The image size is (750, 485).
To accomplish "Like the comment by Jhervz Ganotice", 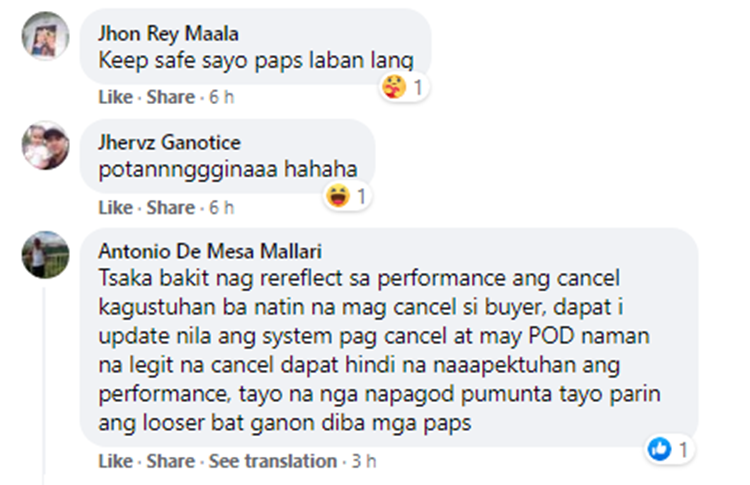I will click(x=115, y=208).
